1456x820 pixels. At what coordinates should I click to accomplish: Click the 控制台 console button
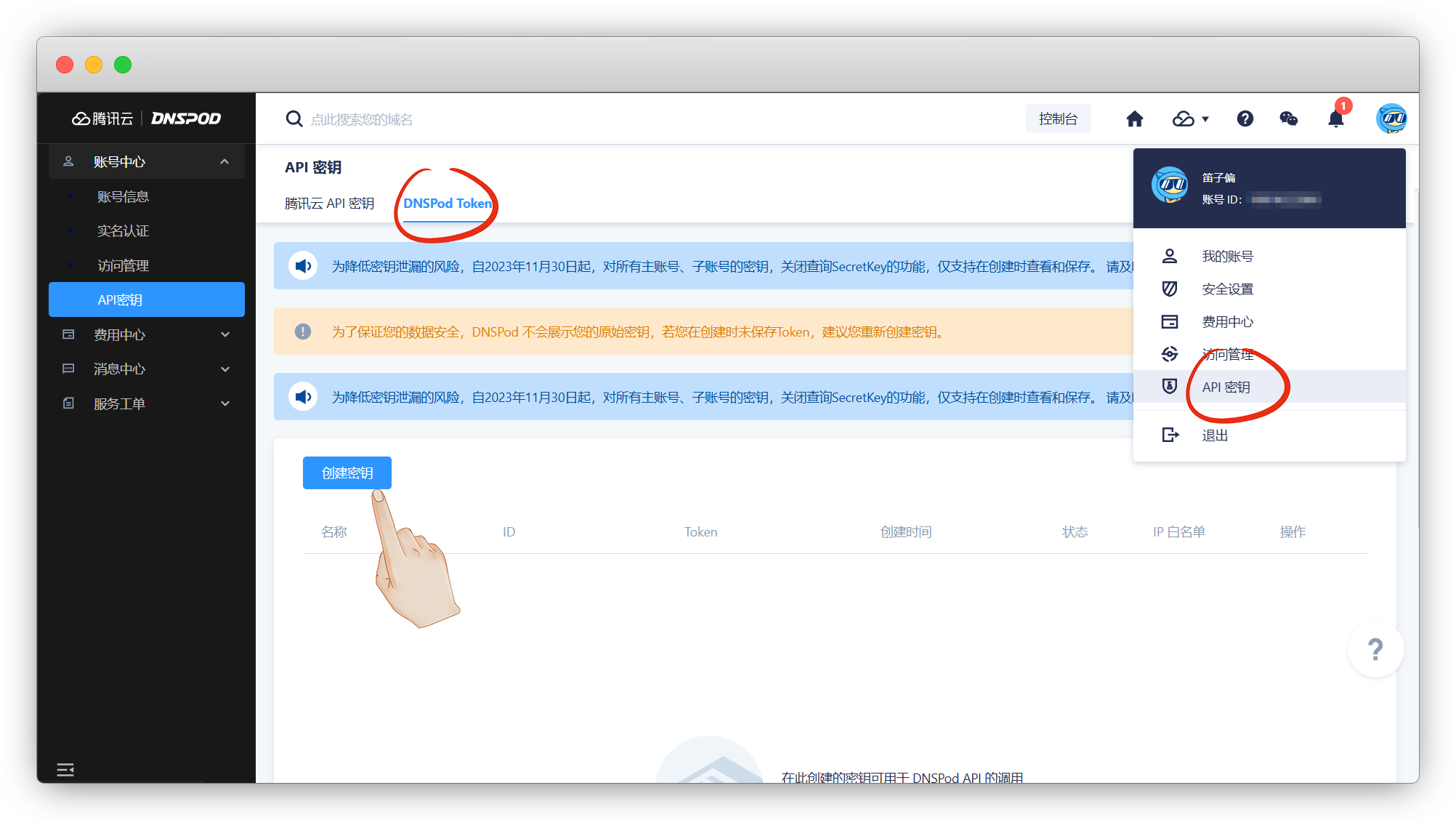click(1058, 119)
